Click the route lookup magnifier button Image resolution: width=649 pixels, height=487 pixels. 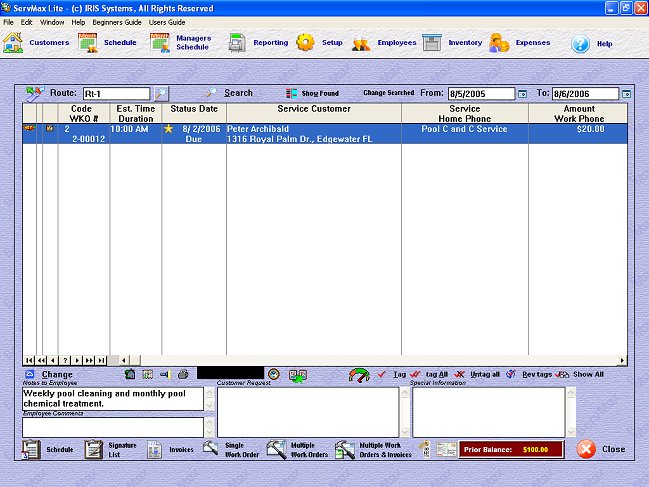(x=161, y=94)
